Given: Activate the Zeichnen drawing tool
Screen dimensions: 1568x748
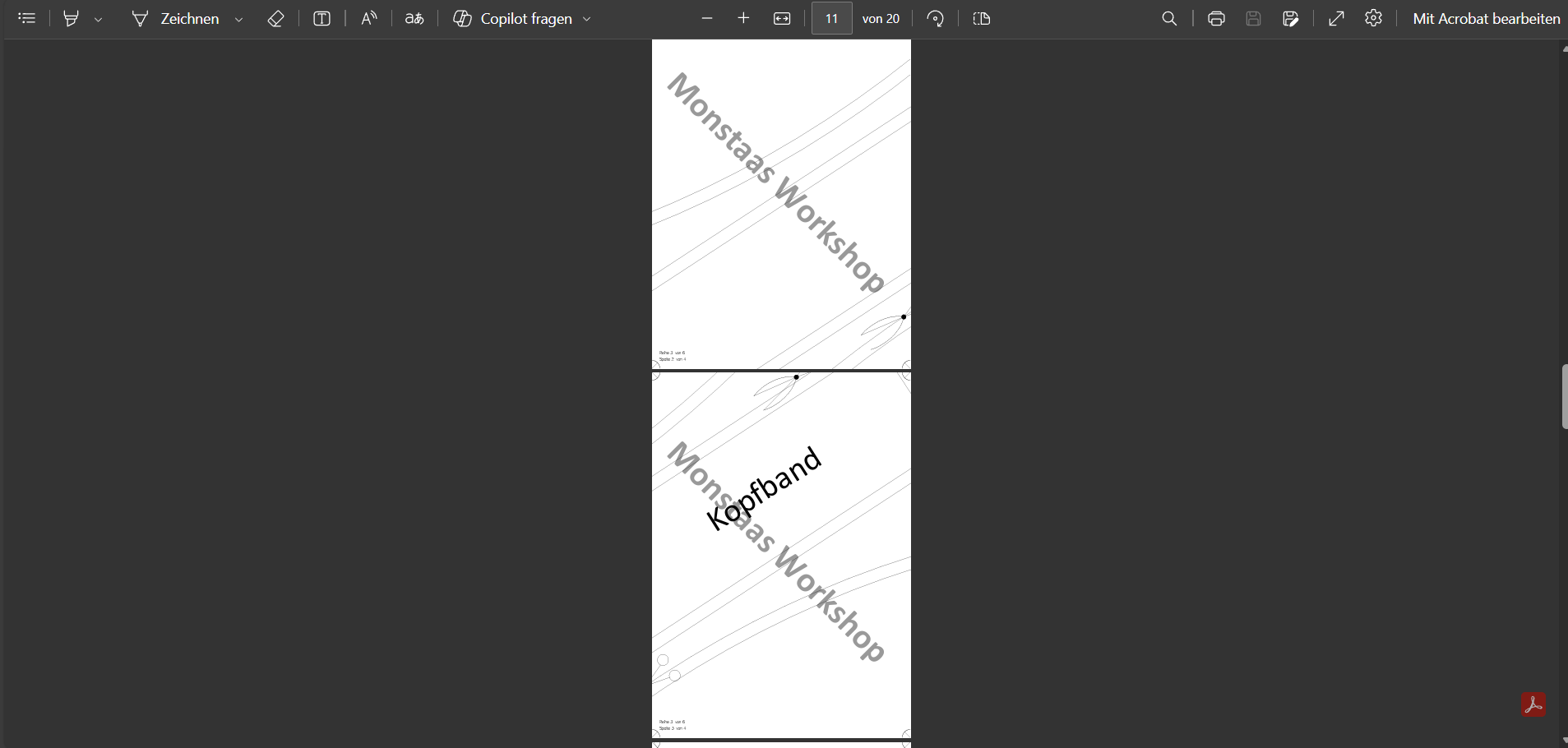Looking at the screenshot, I should [x=175, y=18].
